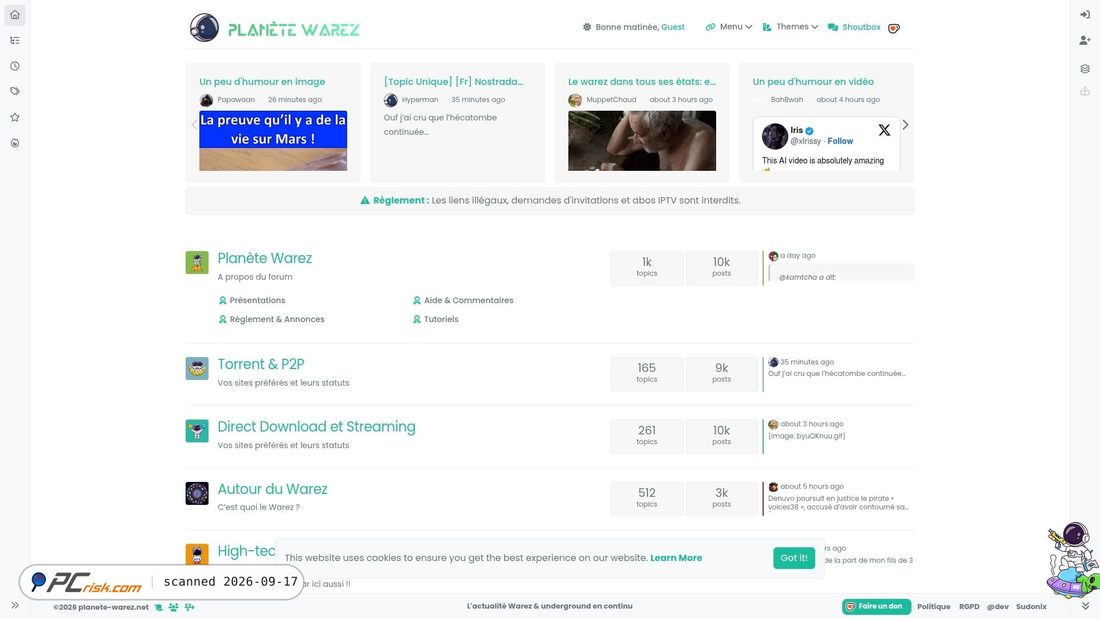Open the categories list icon in sidebar

tap(15, 41)
